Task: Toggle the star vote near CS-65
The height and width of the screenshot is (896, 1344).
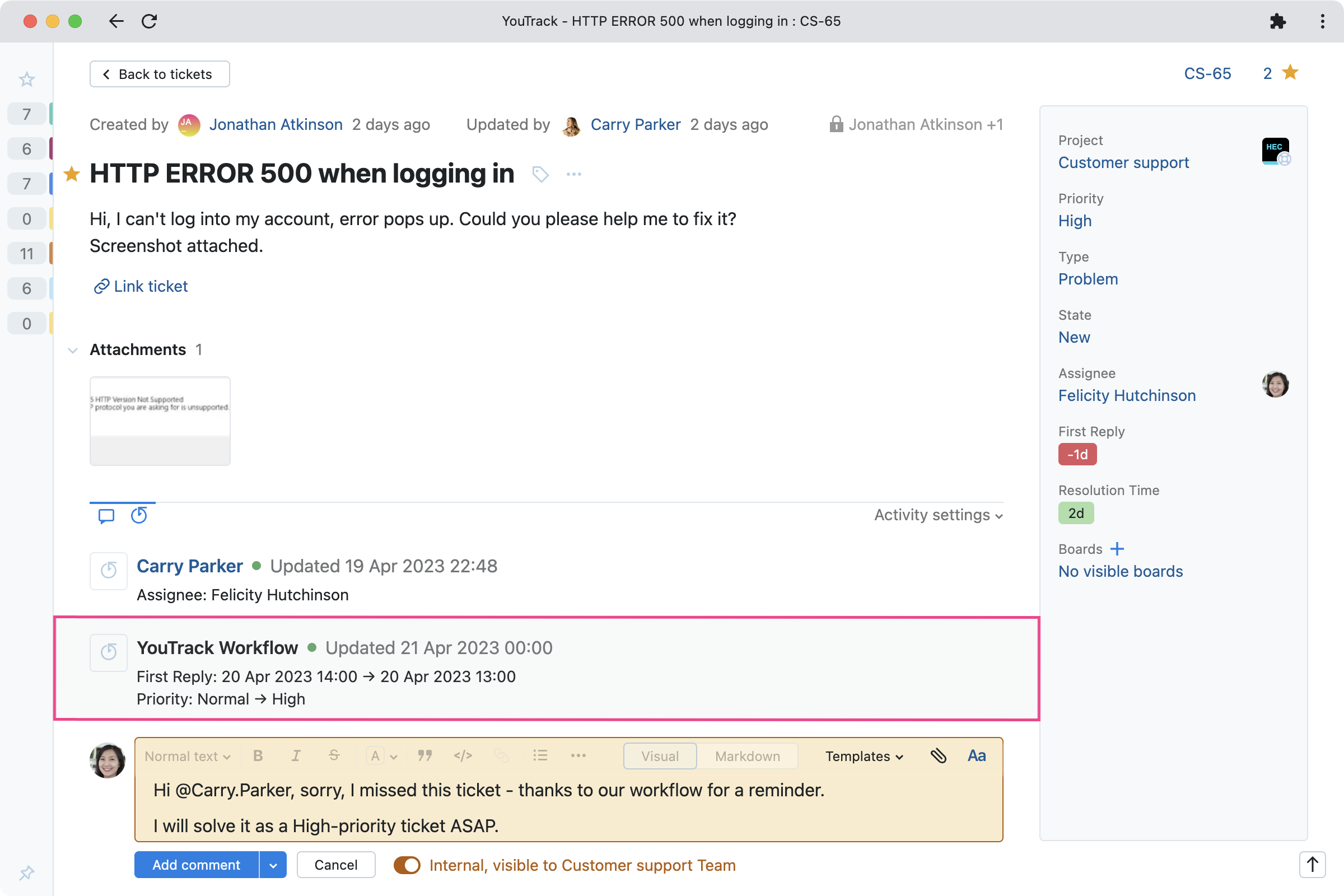Action: 1290,73
